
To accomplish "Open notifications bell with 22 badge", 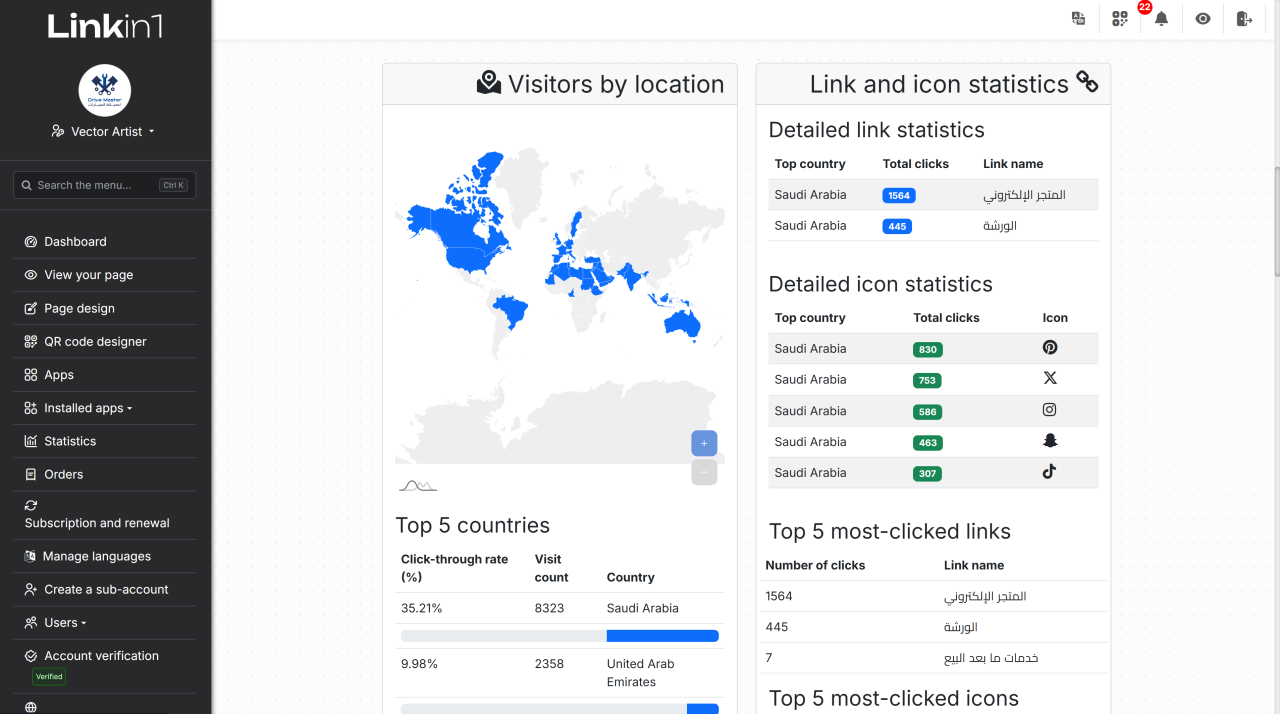I will [1161, 18].
